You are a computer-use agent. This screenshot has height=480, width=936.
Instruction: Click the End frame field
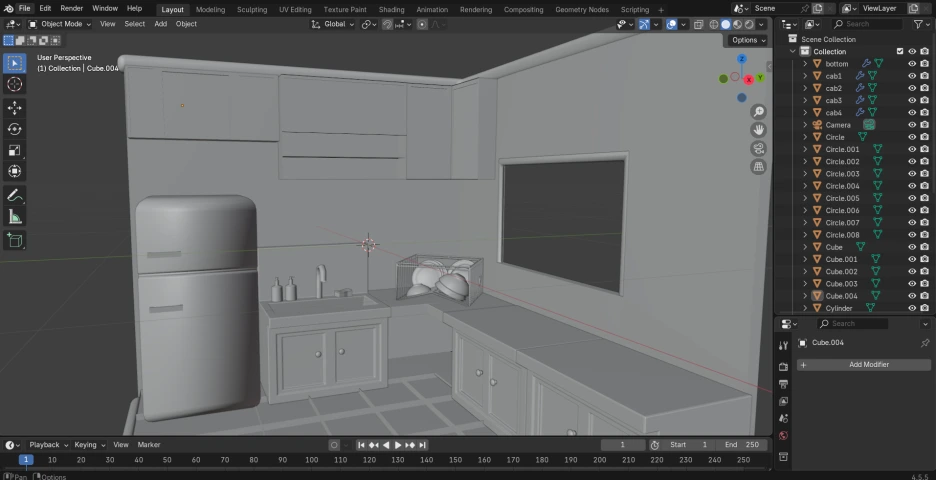point(744,445)
